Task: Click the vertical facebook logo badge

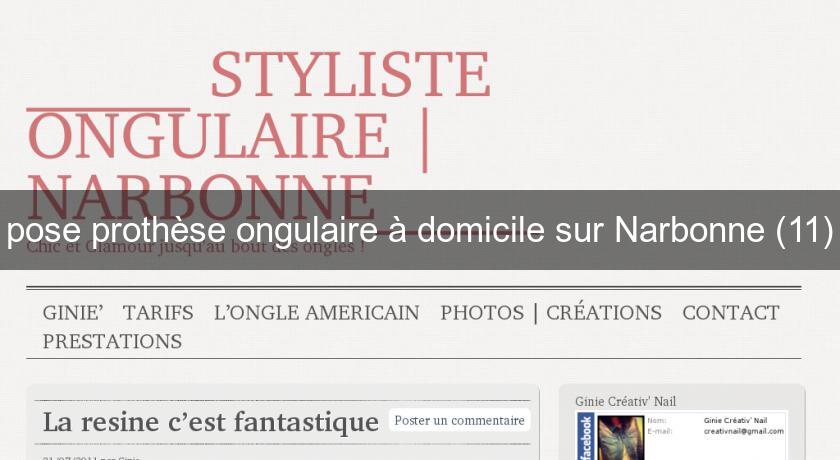Action: 586,436
